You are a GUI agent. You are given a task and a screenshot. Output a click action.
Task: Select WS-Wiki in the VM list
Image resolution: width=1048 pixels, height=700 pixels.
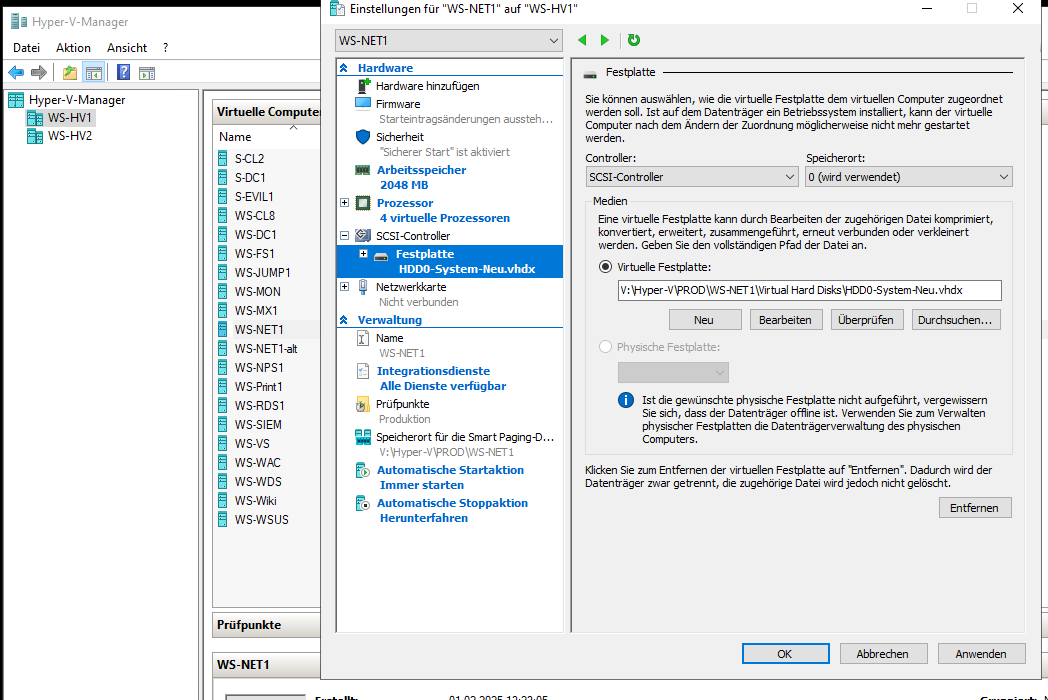[x=255, y=500]
